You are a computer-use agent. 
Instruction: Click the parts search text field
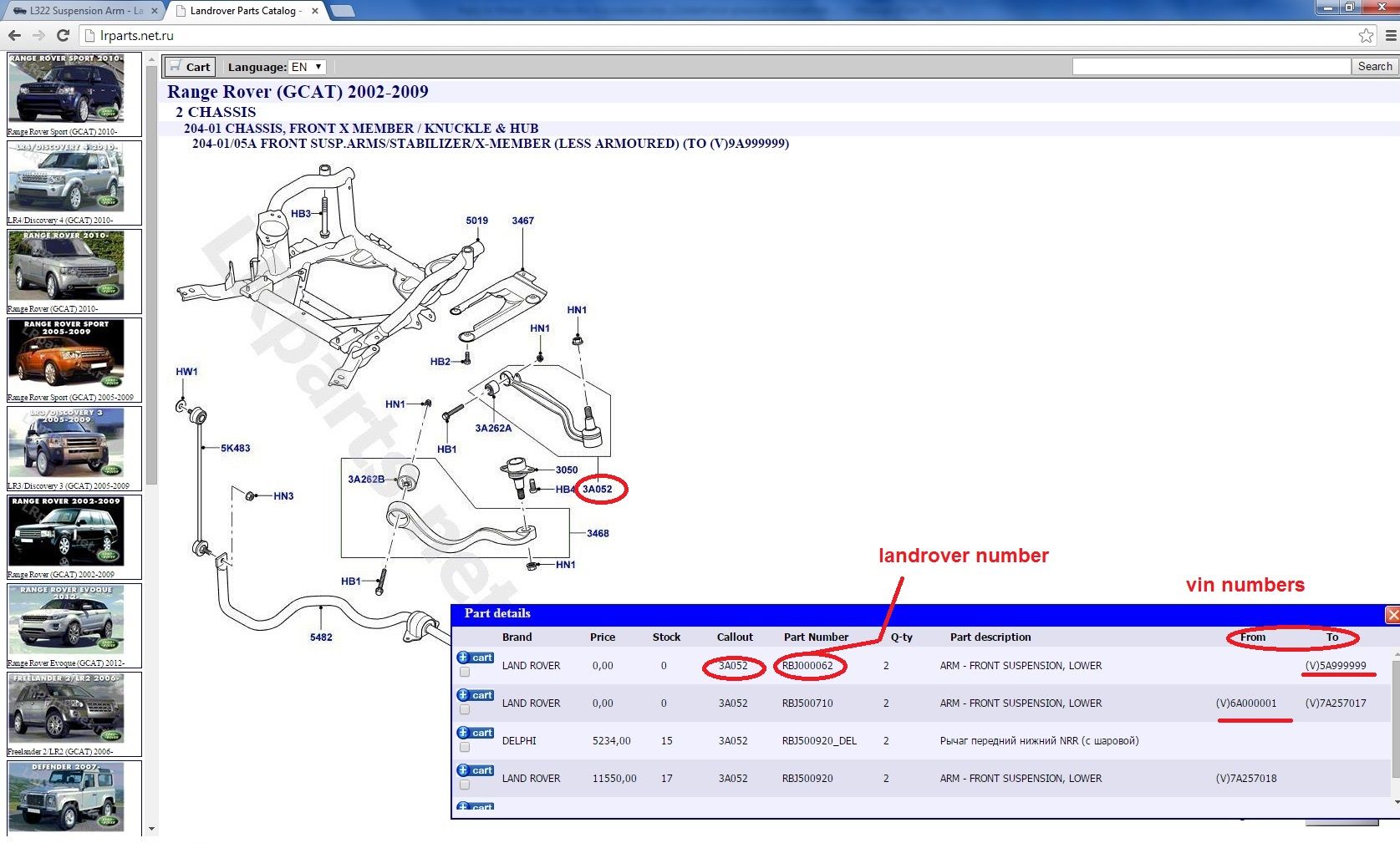[1211, 66]
